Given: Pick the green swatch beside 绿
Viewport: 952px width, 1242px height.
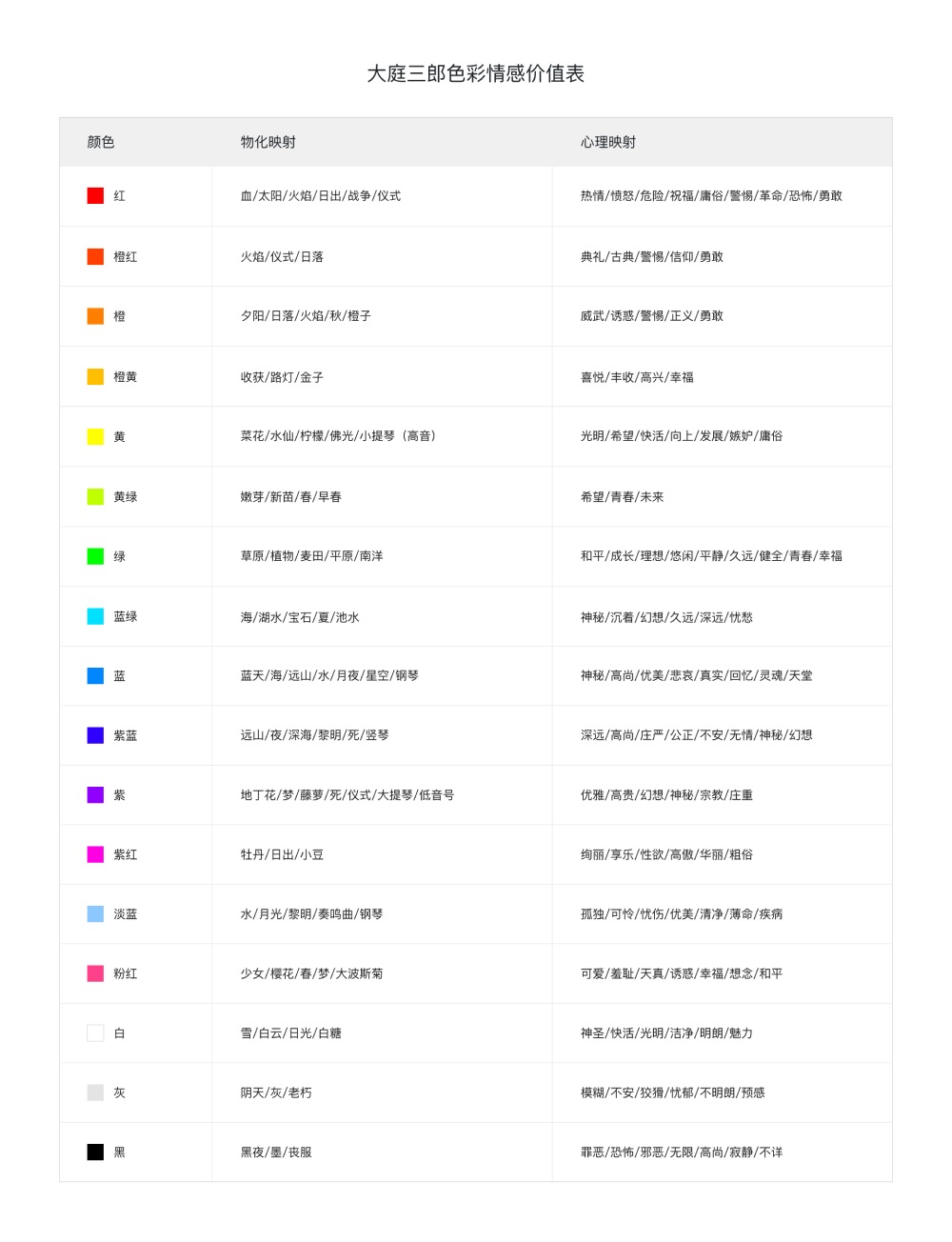Looking at the screenshot, I should click(x=95, y=556).
